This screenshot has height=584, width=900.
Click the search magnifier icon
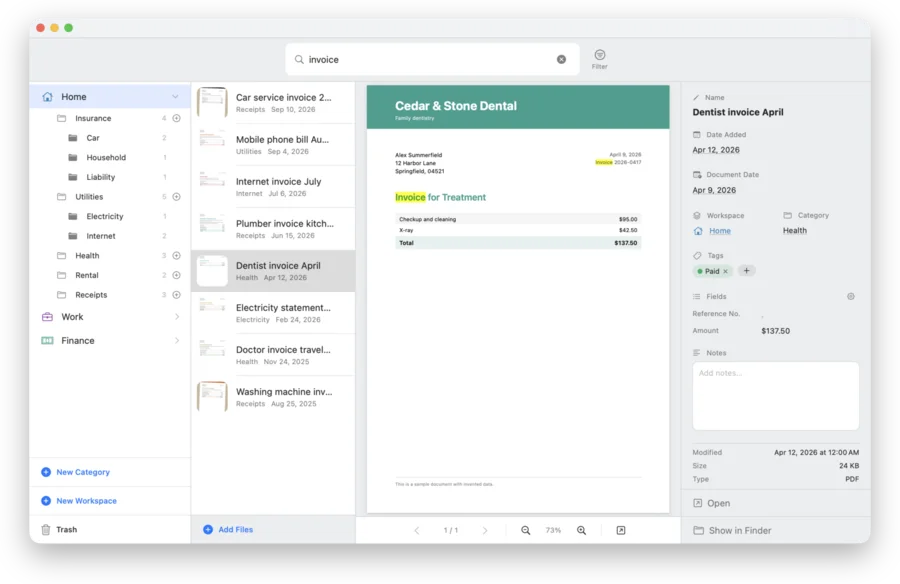pos(299,59)
